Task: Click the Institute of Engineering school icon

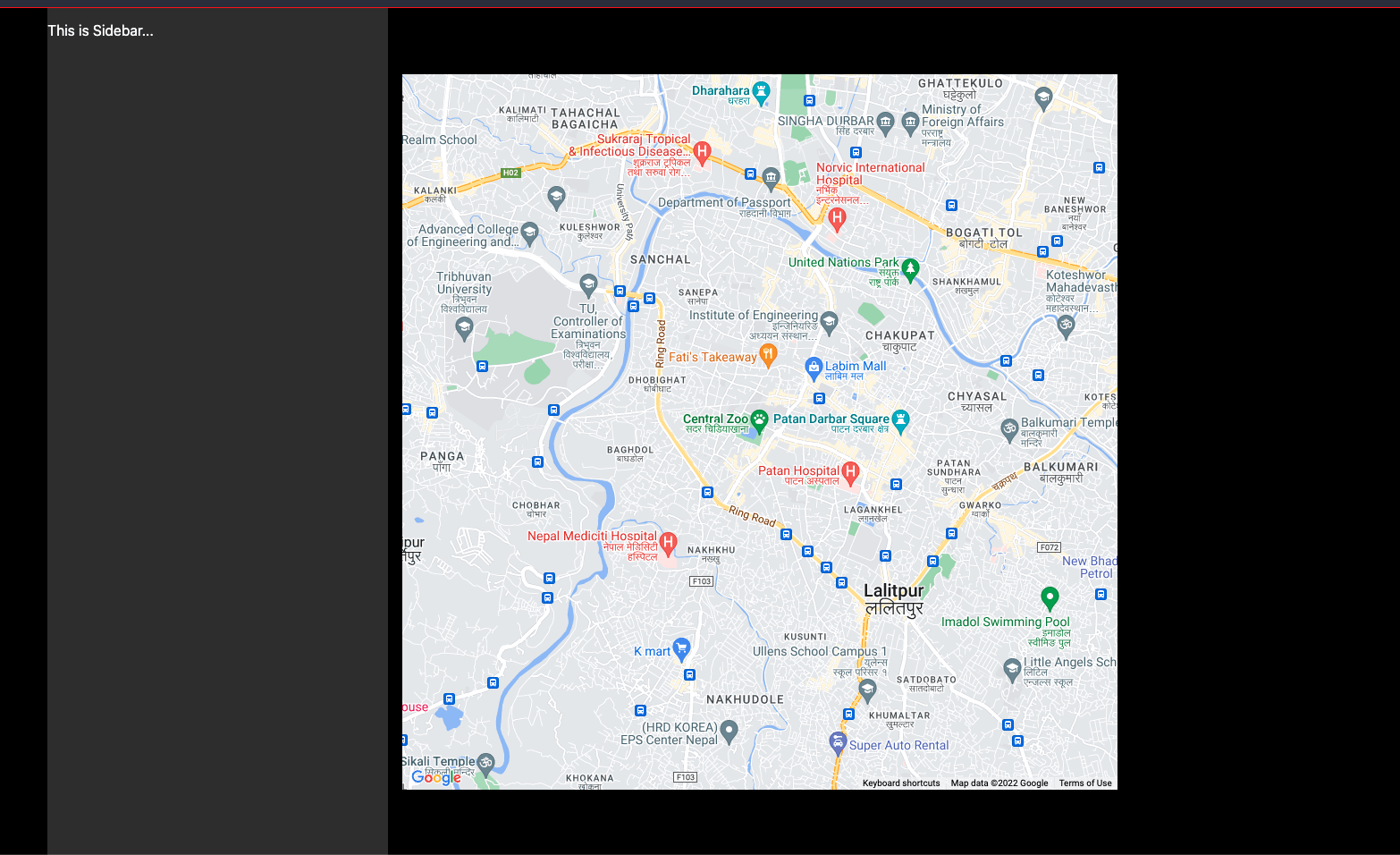Action: pos(829,321)
